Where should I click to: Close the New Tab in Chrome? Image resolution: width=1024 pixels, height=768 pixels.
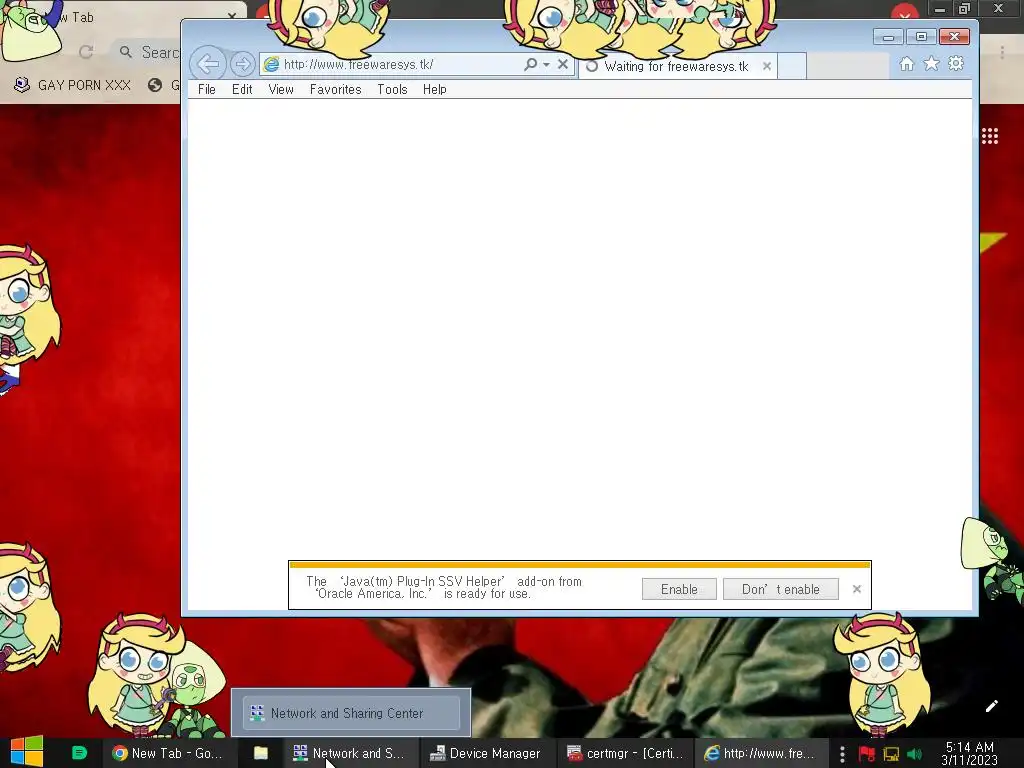click(232, 15)
